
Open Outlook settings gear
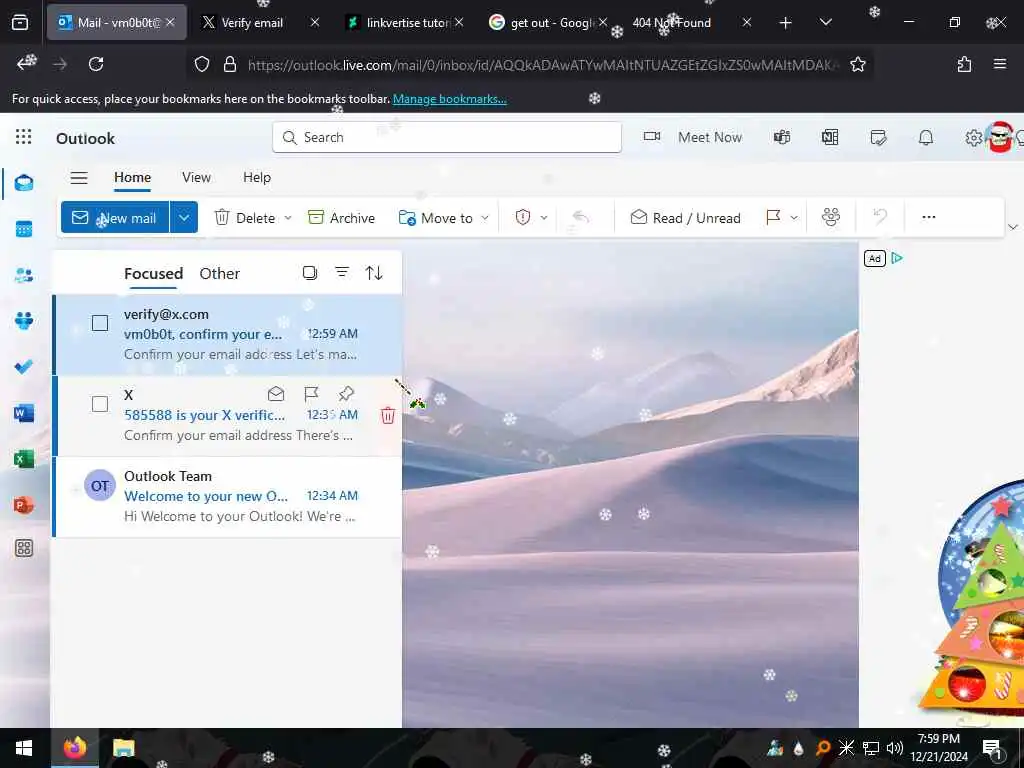tap(974, 138)
